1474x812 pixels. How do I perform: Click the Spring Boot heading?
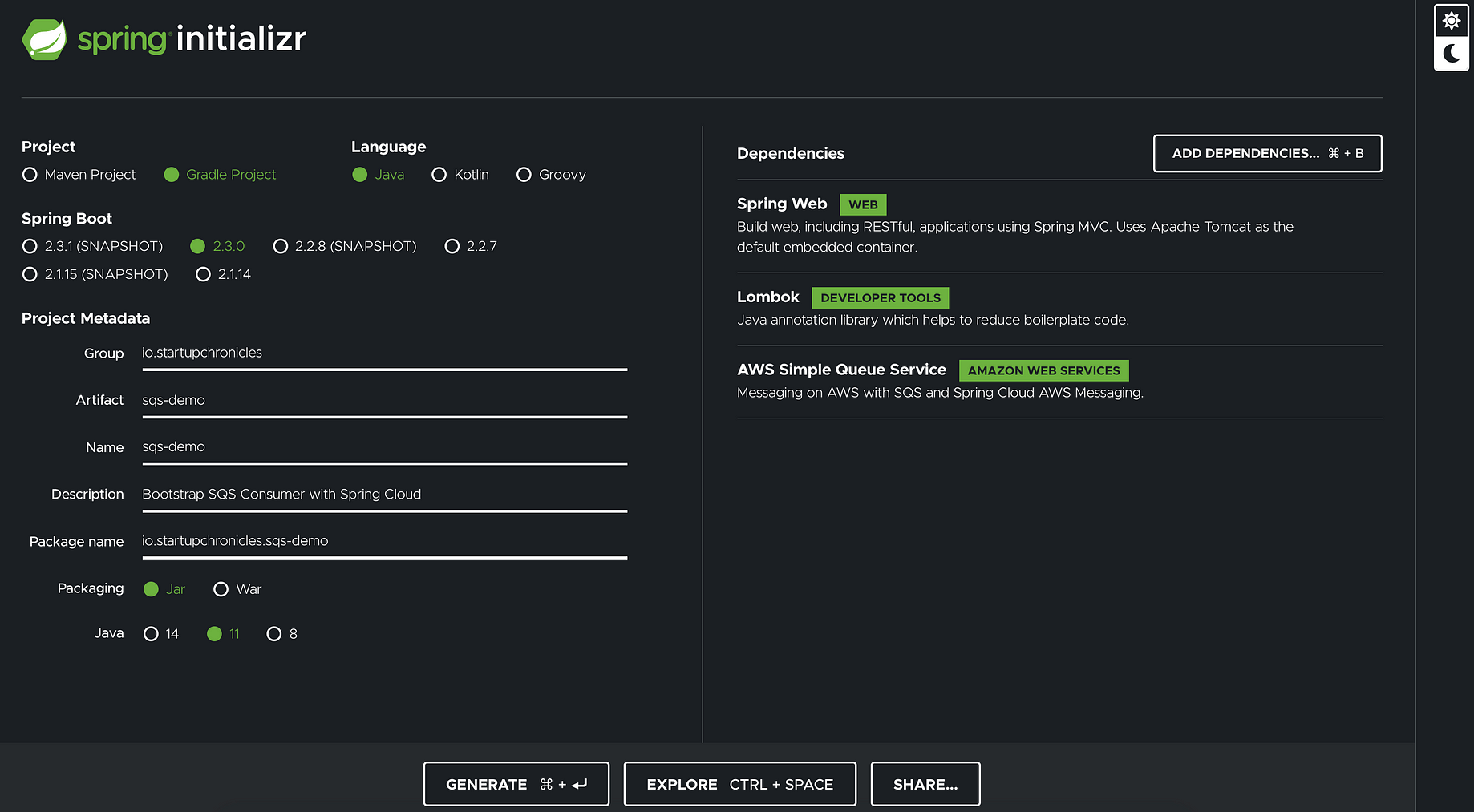[x=67, y=219]
